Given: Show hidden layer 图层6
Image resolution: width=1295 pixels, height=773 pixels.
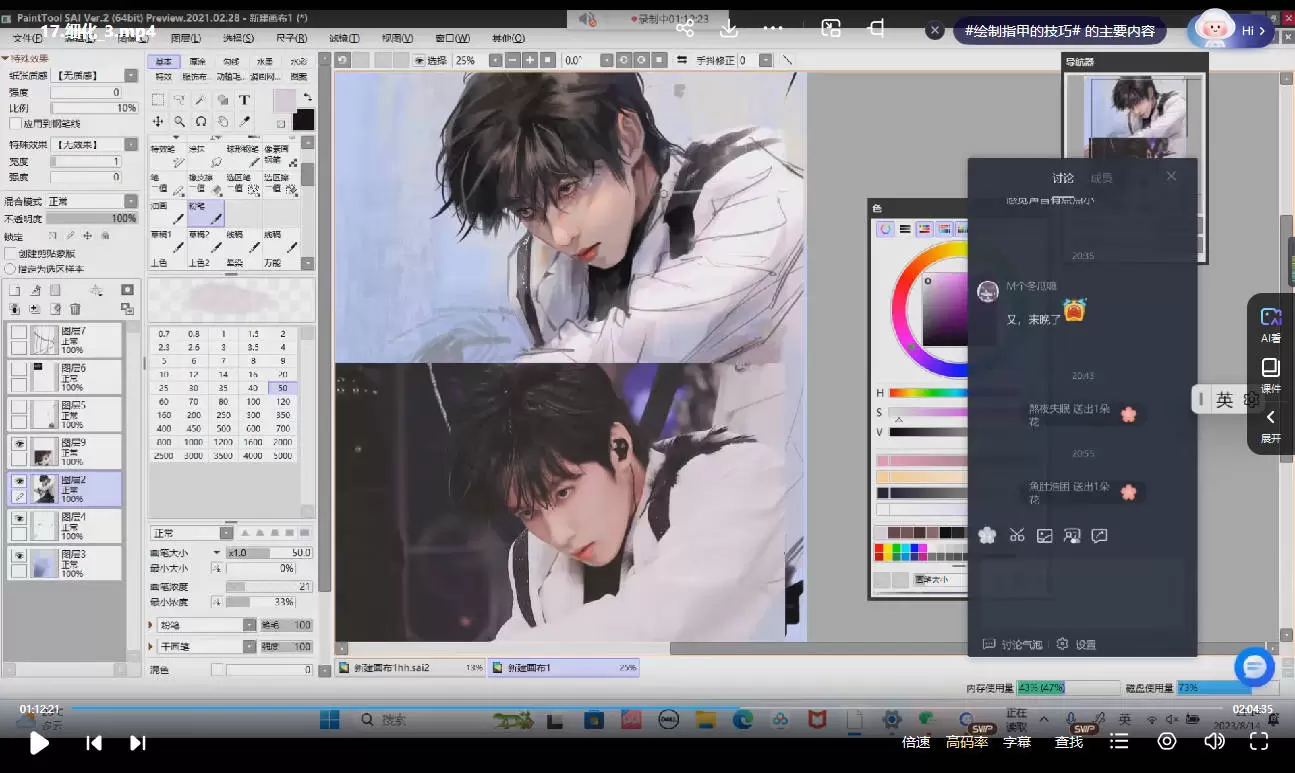Looking at the screenshot, I should click(x=18, y=368).
